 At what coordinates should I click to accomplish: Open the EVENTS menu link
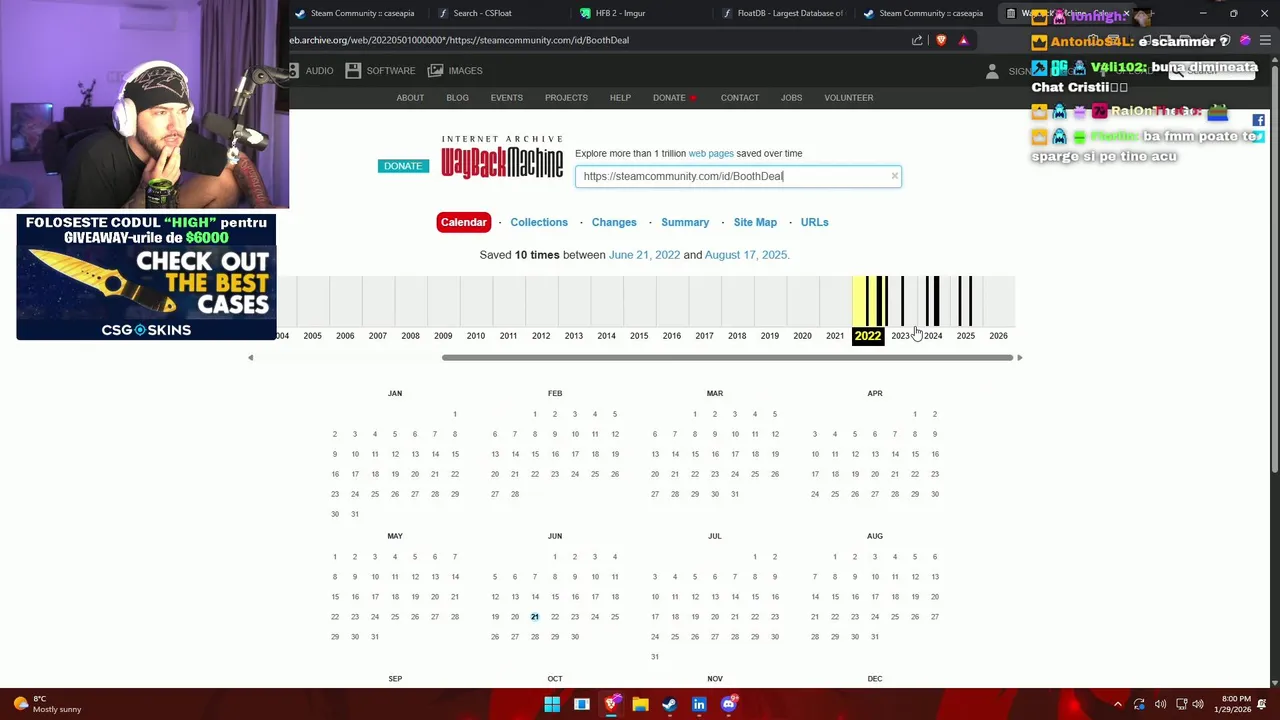(507, 98)
